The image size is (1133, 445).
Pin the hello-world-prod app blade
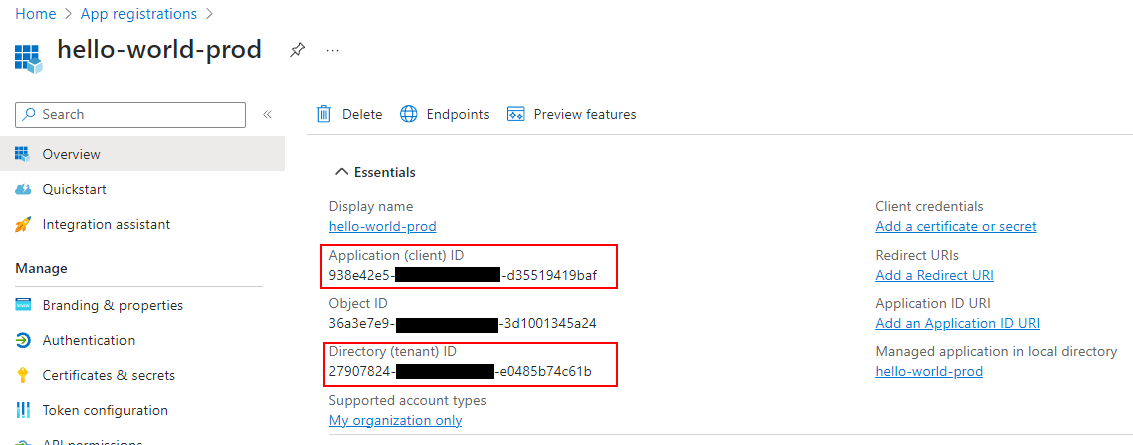(x=297, y=51)
